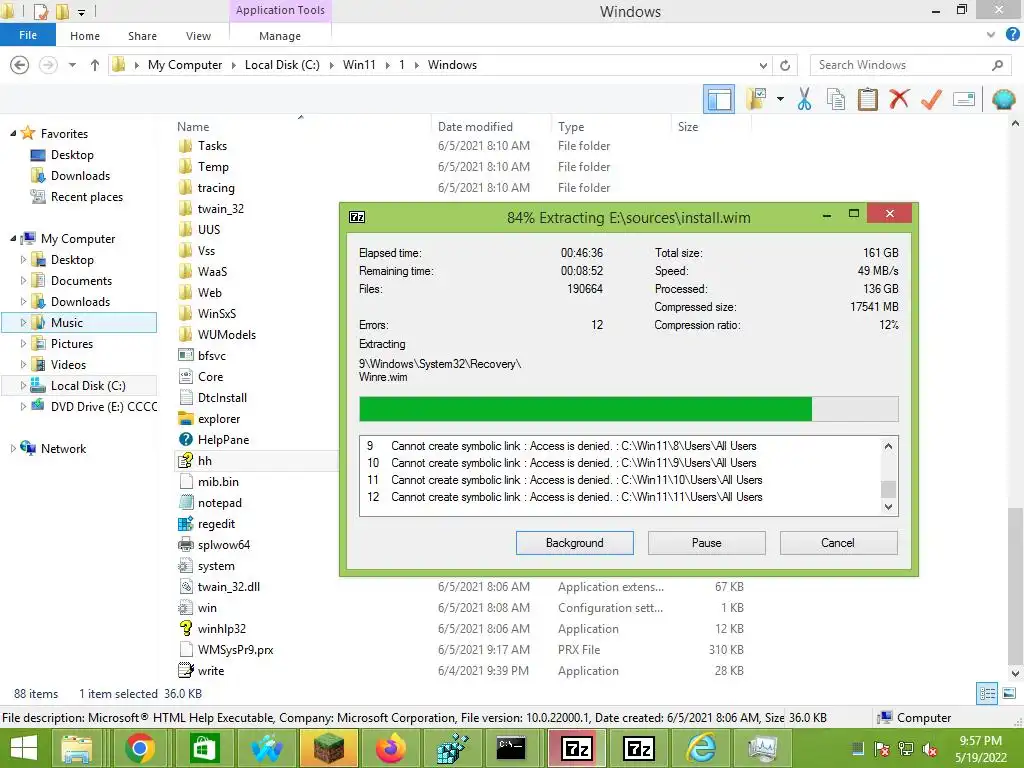
Task: Click the Pause button
Action: click(x=707, y=543)
